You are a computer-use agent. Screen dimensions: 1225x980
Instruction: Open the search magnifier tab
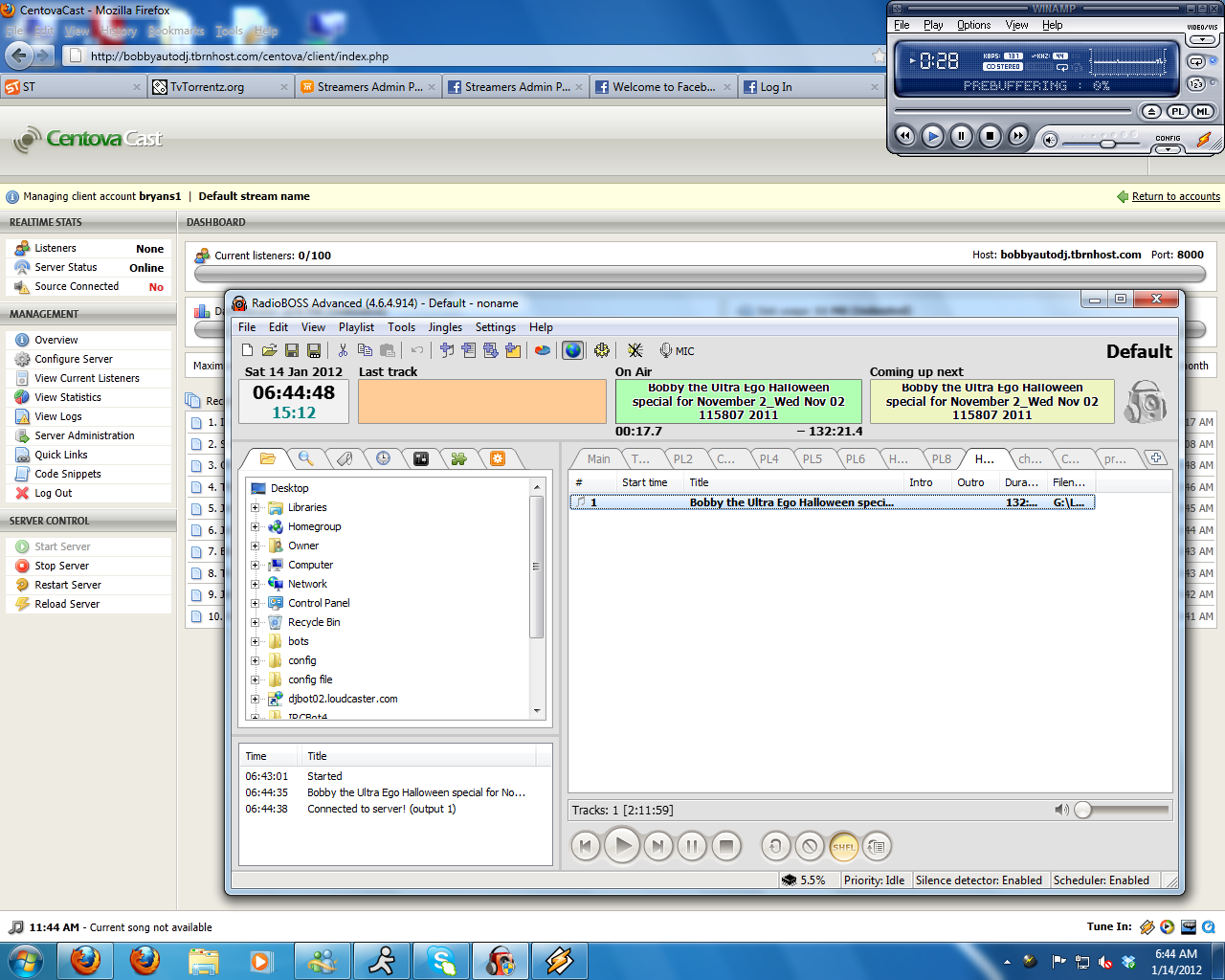[305, 458]
